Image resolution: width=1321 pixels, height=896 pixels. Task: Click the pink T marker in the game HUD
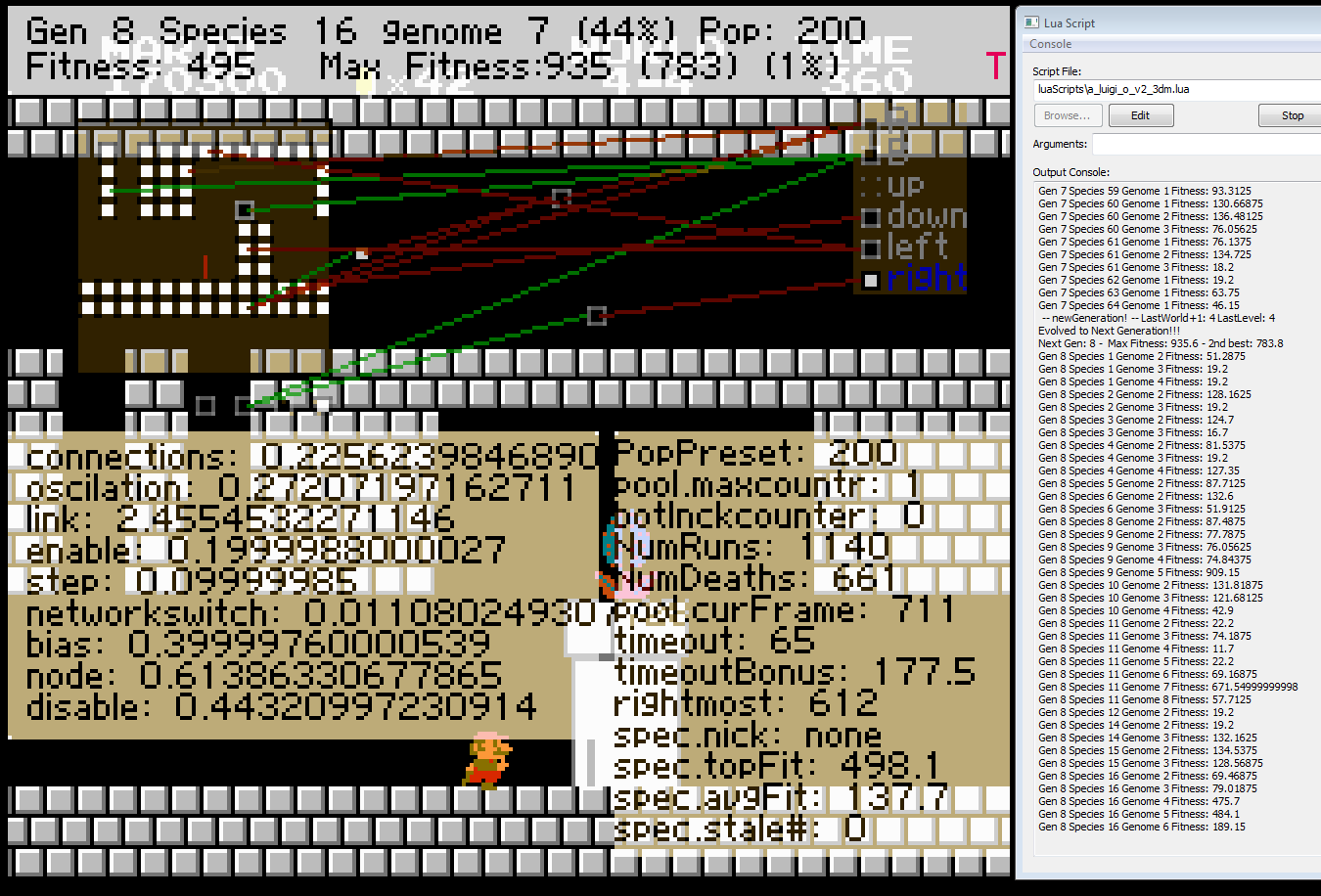point(995,67)
